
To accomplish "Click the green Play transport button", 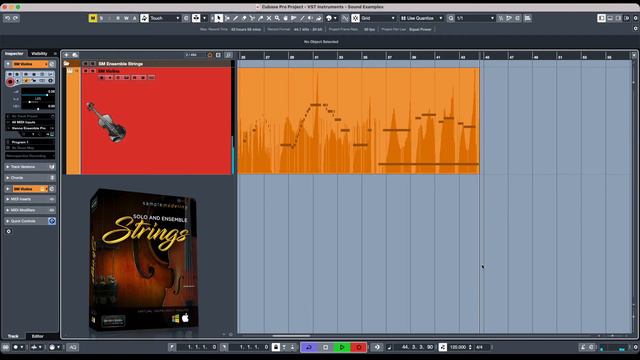I will tap(342, 347).
